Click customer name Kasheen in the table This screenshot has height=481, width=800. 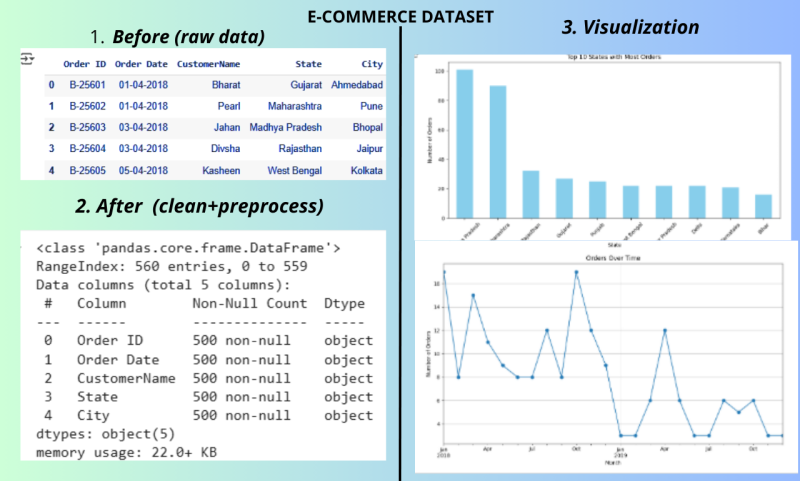[x=220, y=171]
